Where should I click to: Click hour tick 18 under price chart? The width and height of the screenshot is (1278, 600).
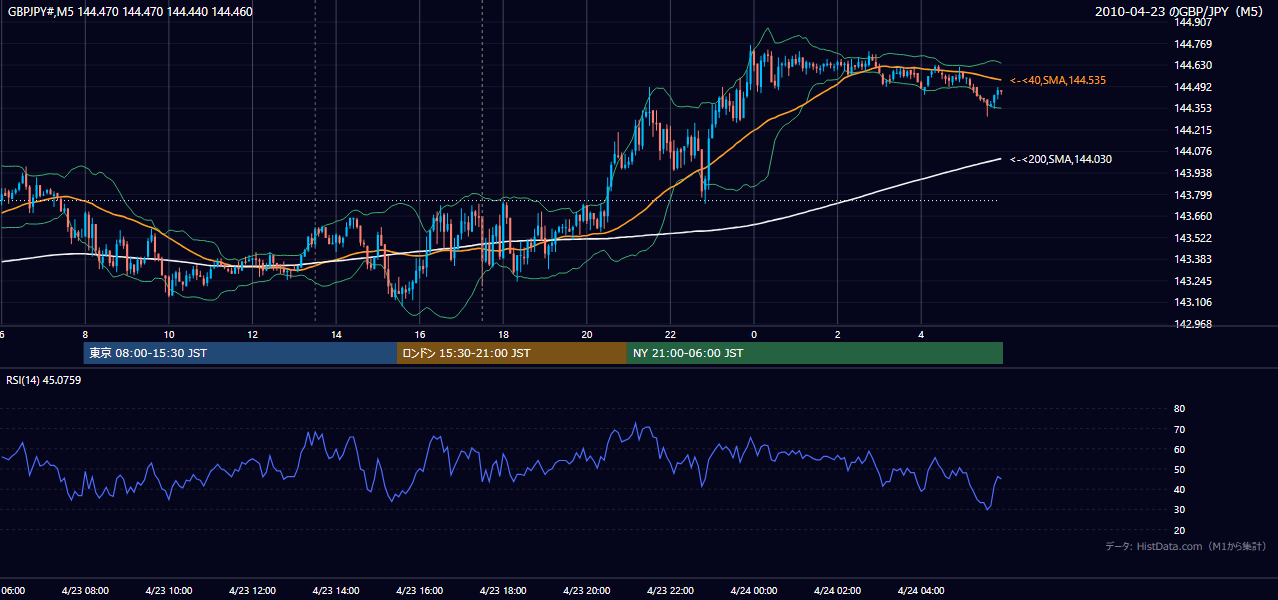click(x=503, y=334)
